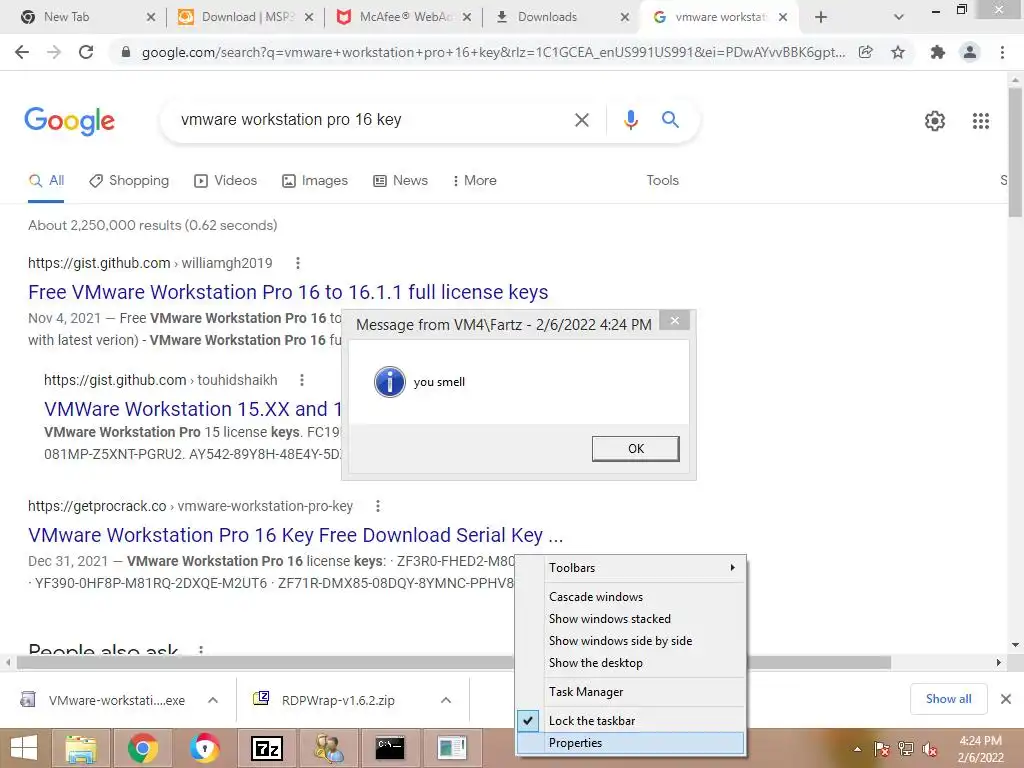Open VMware-workstation exe download options

pos(213,700)
